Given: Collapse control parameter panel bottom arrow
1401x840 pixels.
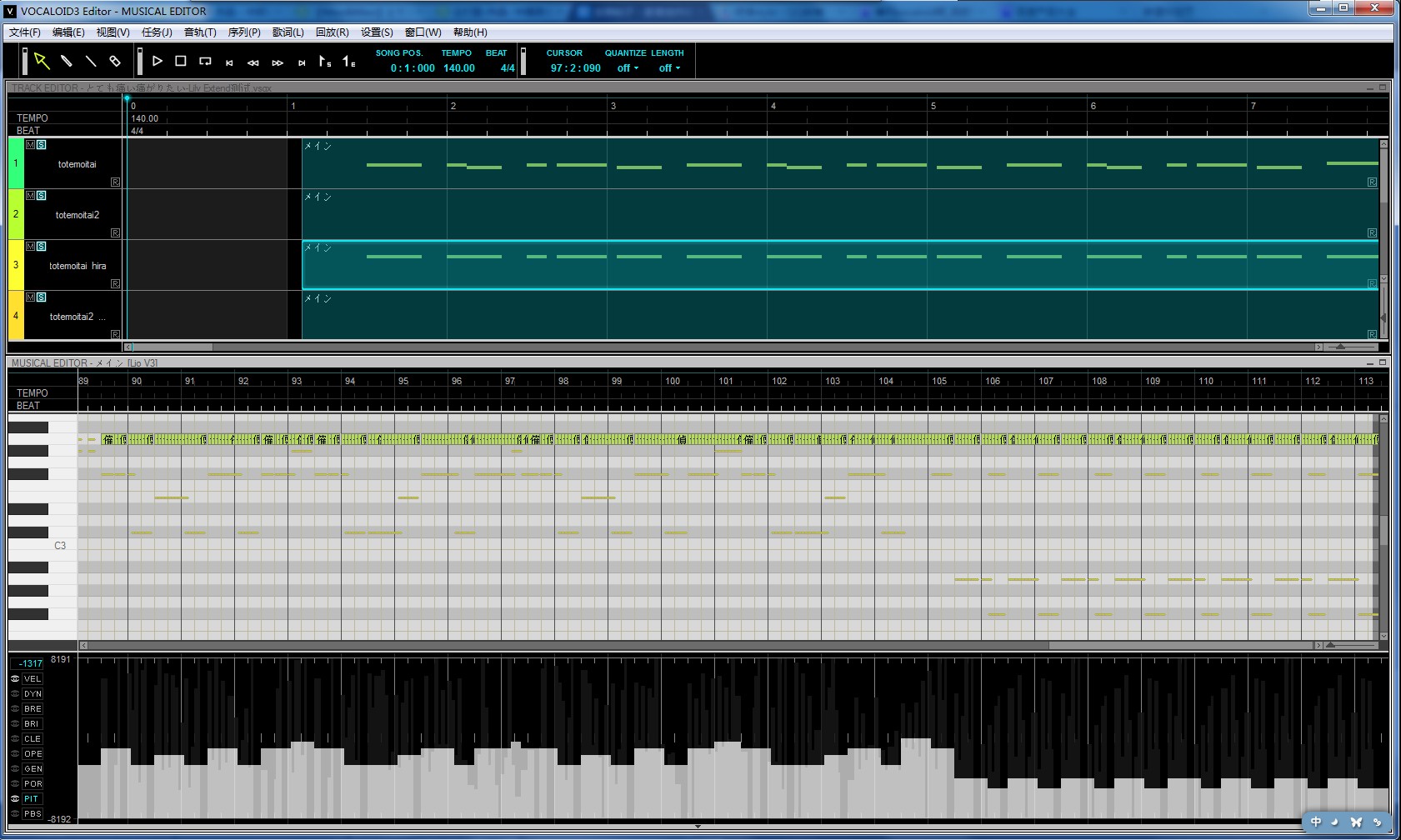Looking at the screenshot, I should click(698, 827).
